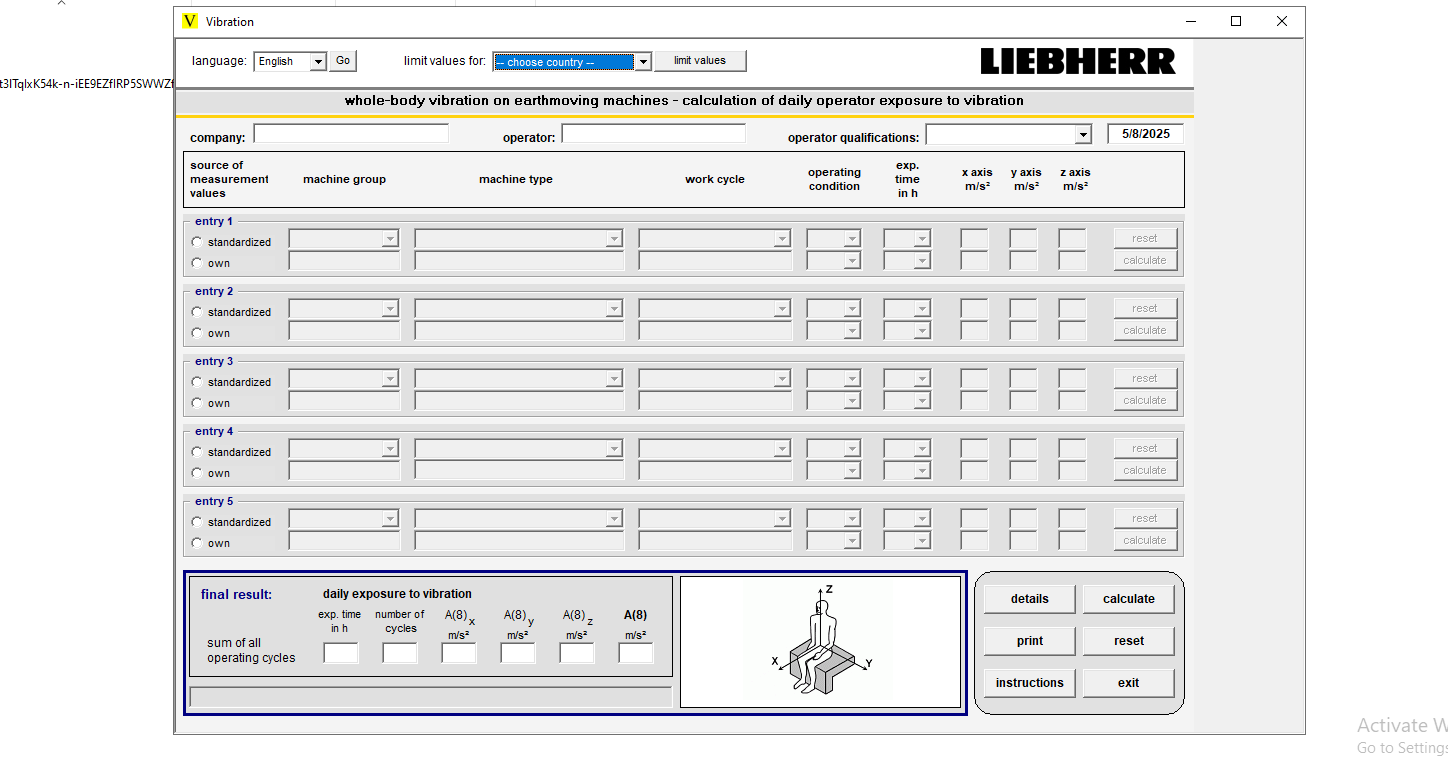Open entry 1 machine type dropdown
The height and width of the screenshot is (782, 1448).
tap(613, 239)
